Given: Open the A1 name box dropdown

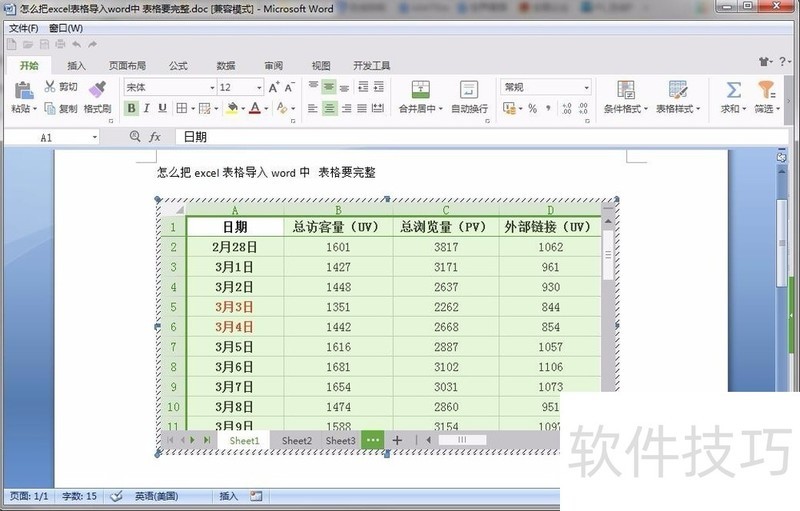Looking at the screenshot, I should [94, 137].
